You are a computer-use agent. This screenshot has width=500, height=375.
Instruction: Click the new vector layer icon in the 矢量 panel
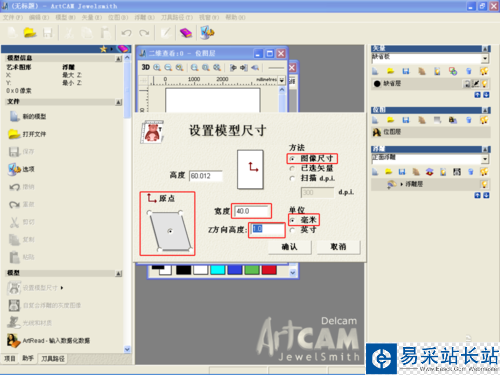point(375,71)
